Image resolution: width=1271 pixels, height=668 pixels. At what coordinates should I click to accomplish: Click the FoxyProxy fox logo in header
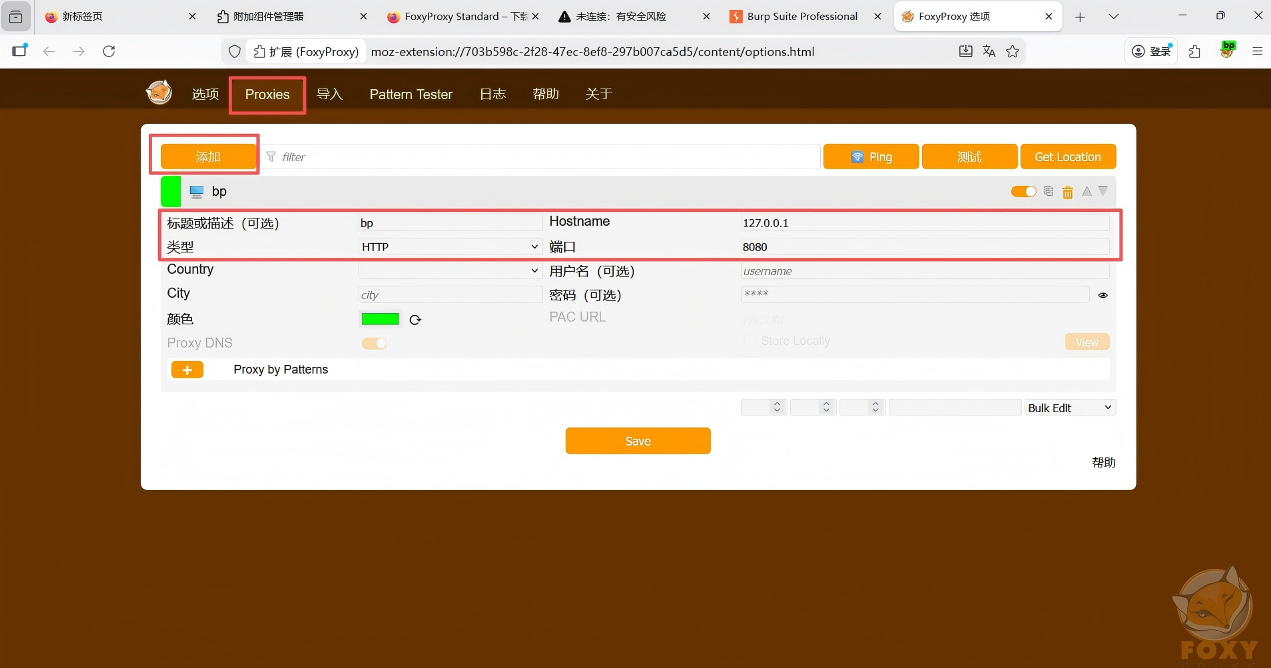159,93
